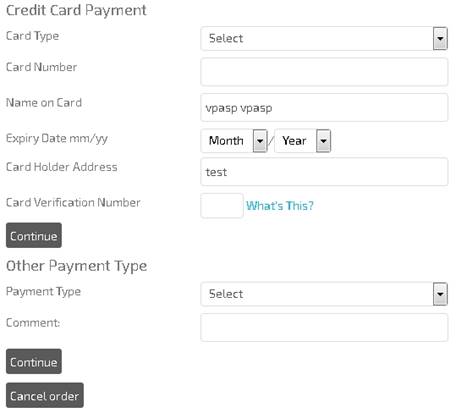
Task: Click the Card Type label text
Action: (x=32, y=36)
